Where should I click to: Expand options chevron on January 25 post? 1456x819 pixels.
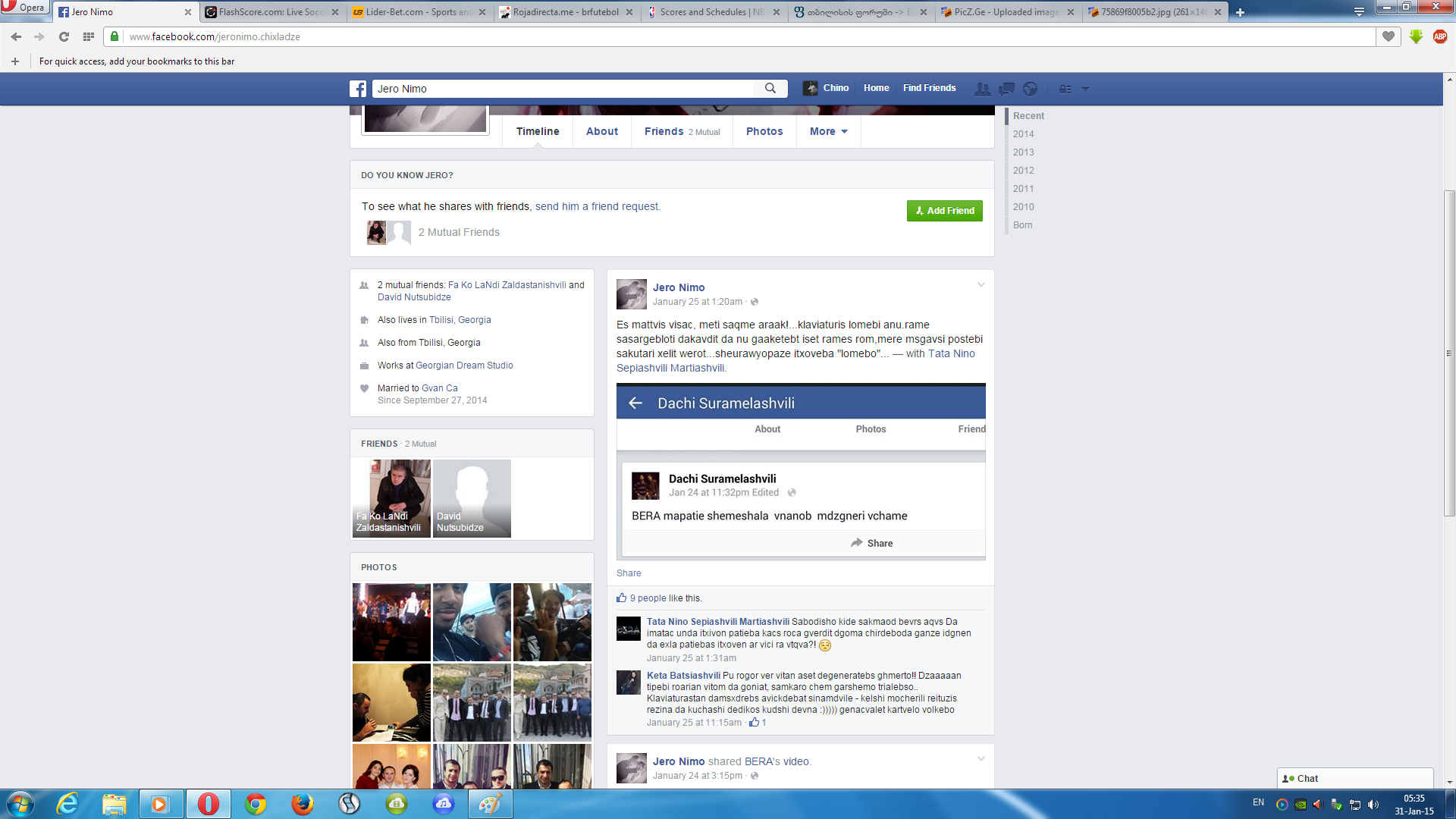(981, 285)
